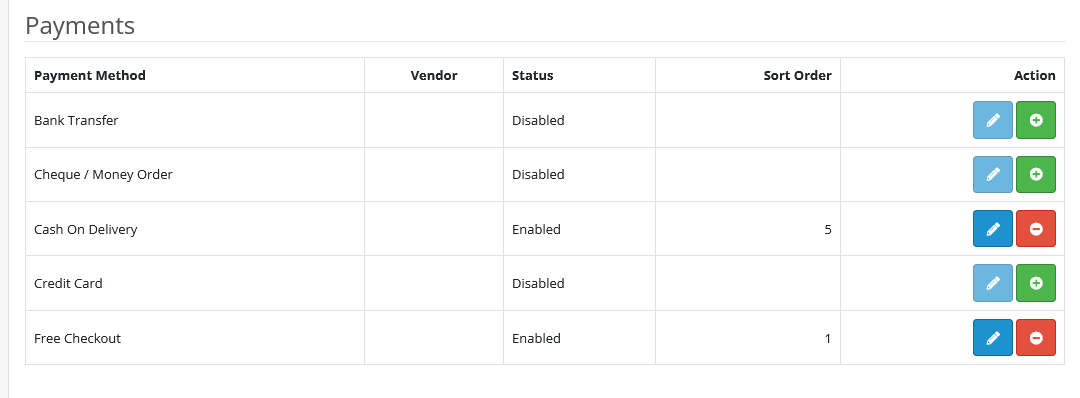Uninstall Cash On Delivery with red button
The height and width of the screenshot is (398, 1080).
point(1036,229)
